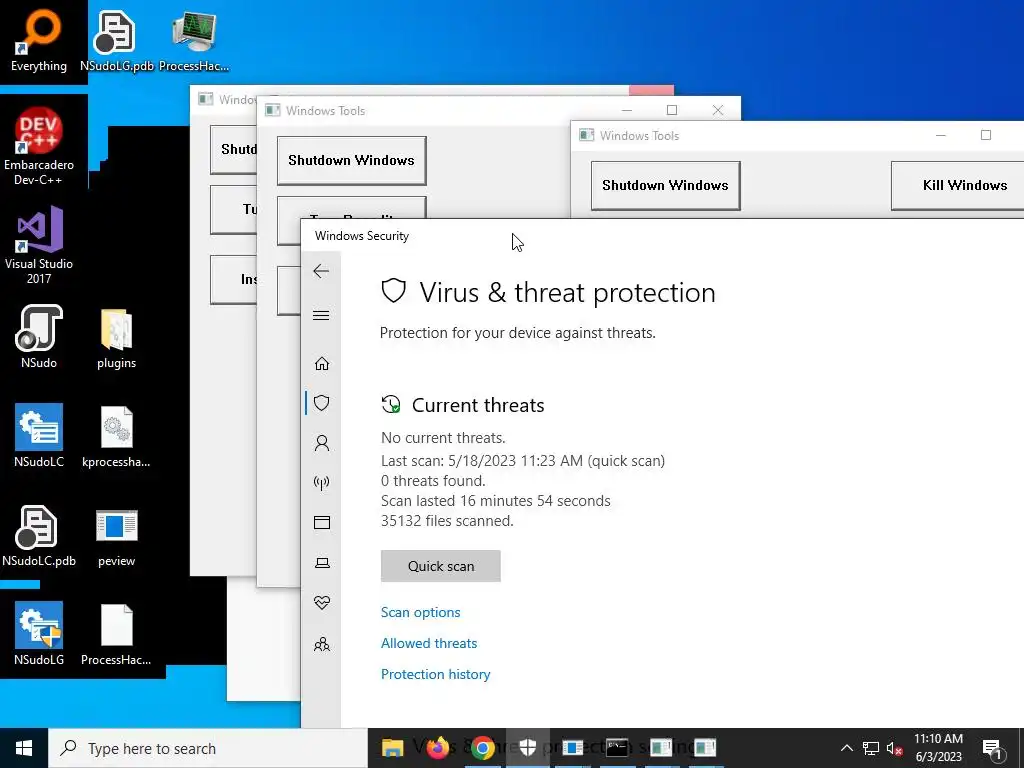Screen dimensions: 1024x768
Task: Open App & browser control window icon
Action: tap(321, 522)
